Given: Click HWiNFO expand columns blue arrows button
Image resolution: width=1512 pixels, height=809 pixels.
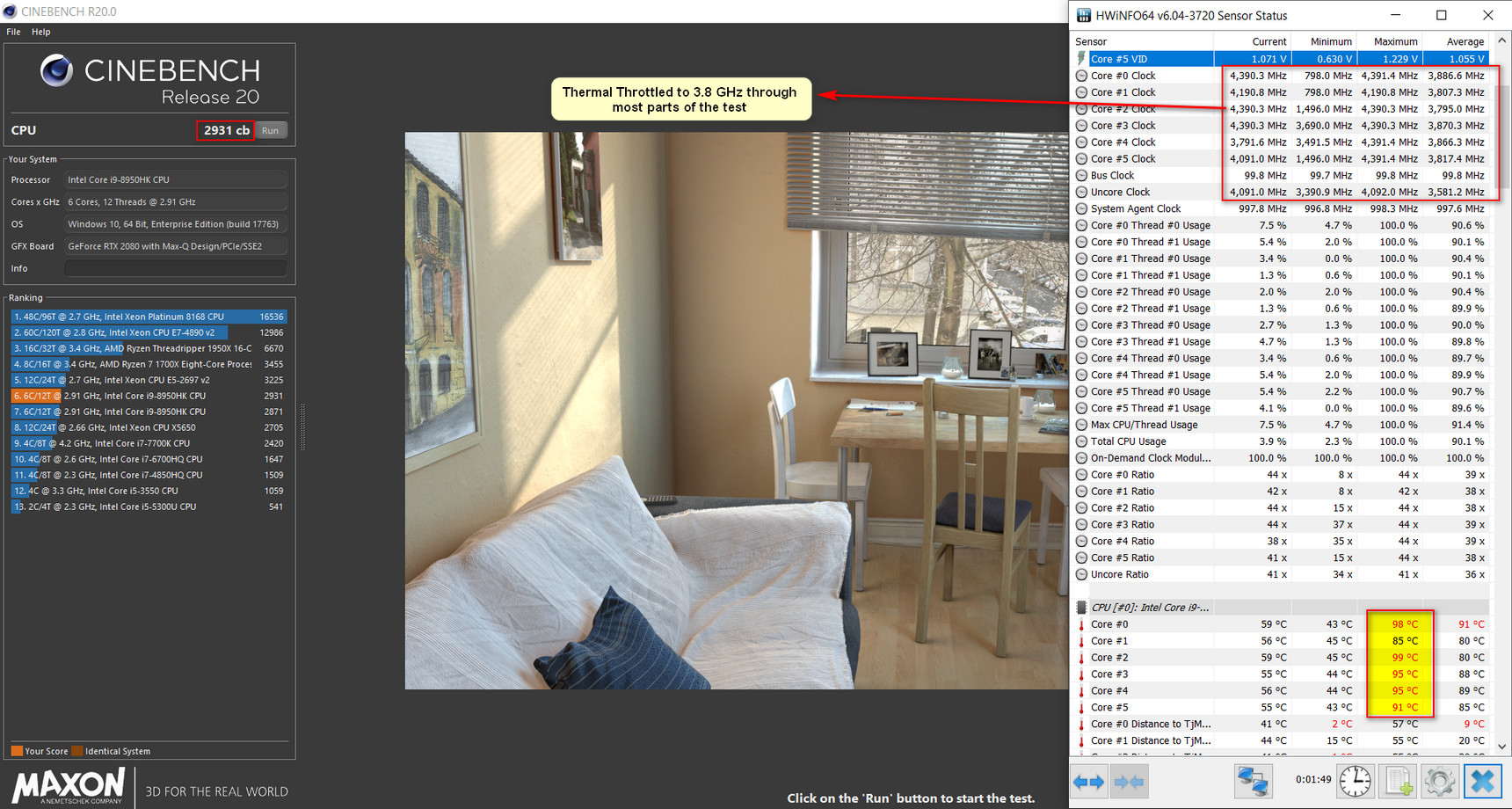Looking at the screenshot, I should tap(1088, 781).
